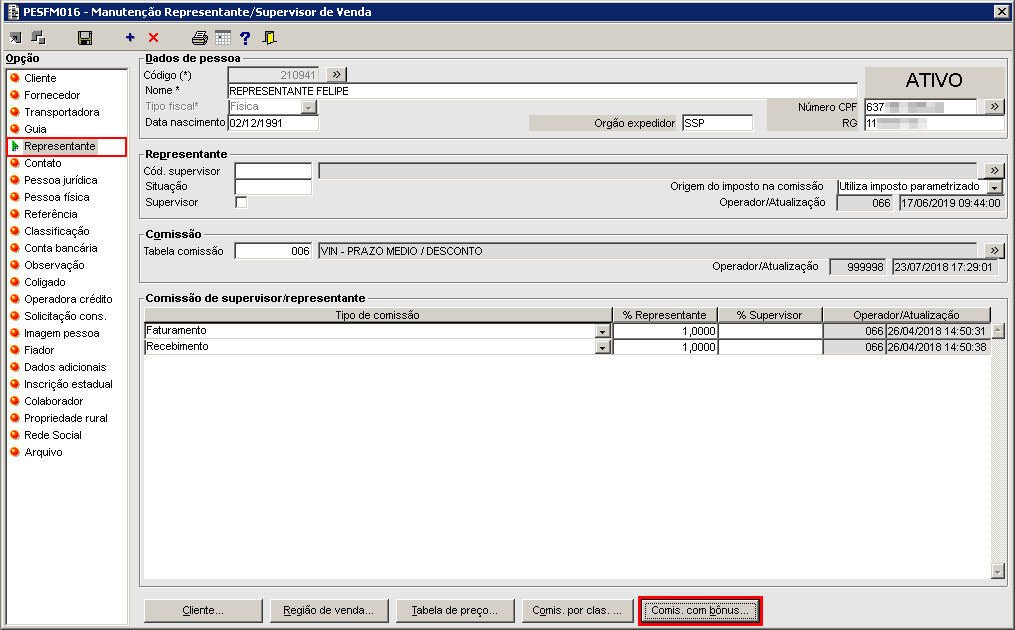The height and width of the screenshot is (630, 1015).
Task: Select Rede Social option
Action: pyautogui.click(x=53, y=435)
